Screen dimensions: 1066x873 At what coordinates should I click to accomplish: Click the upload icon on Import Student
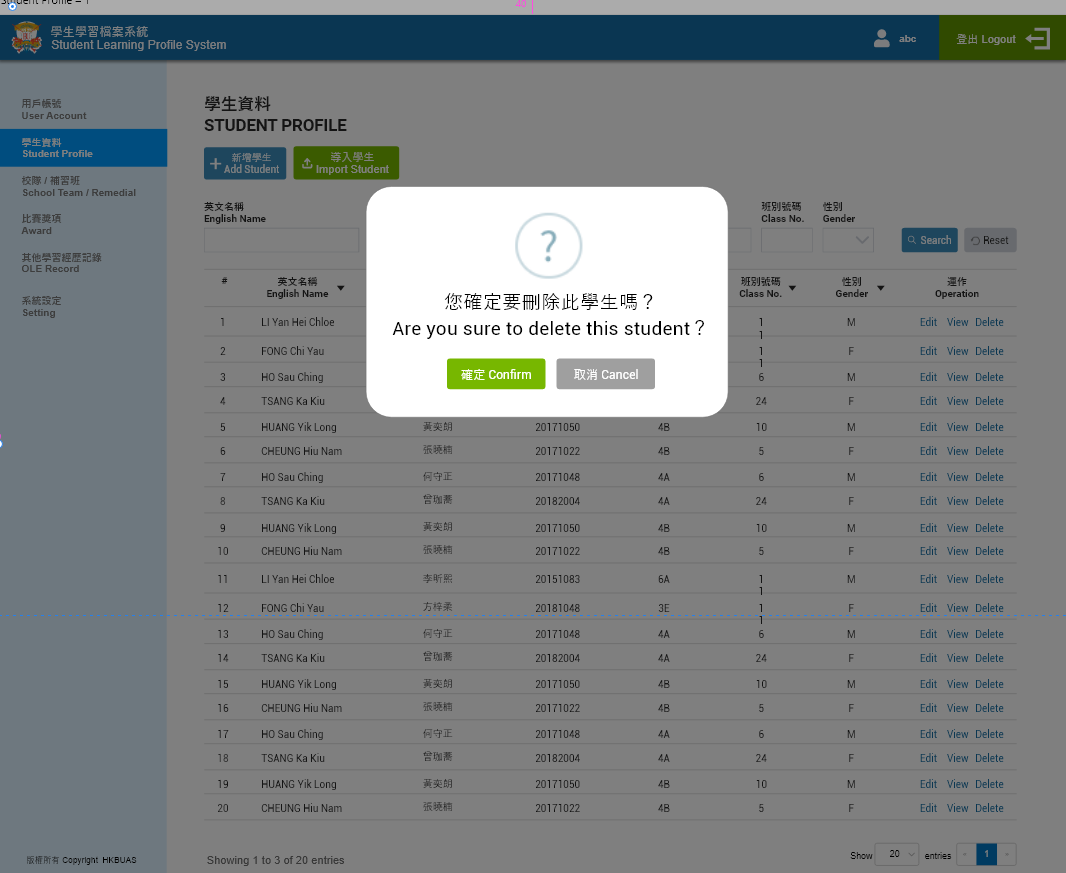pos(307,164)
